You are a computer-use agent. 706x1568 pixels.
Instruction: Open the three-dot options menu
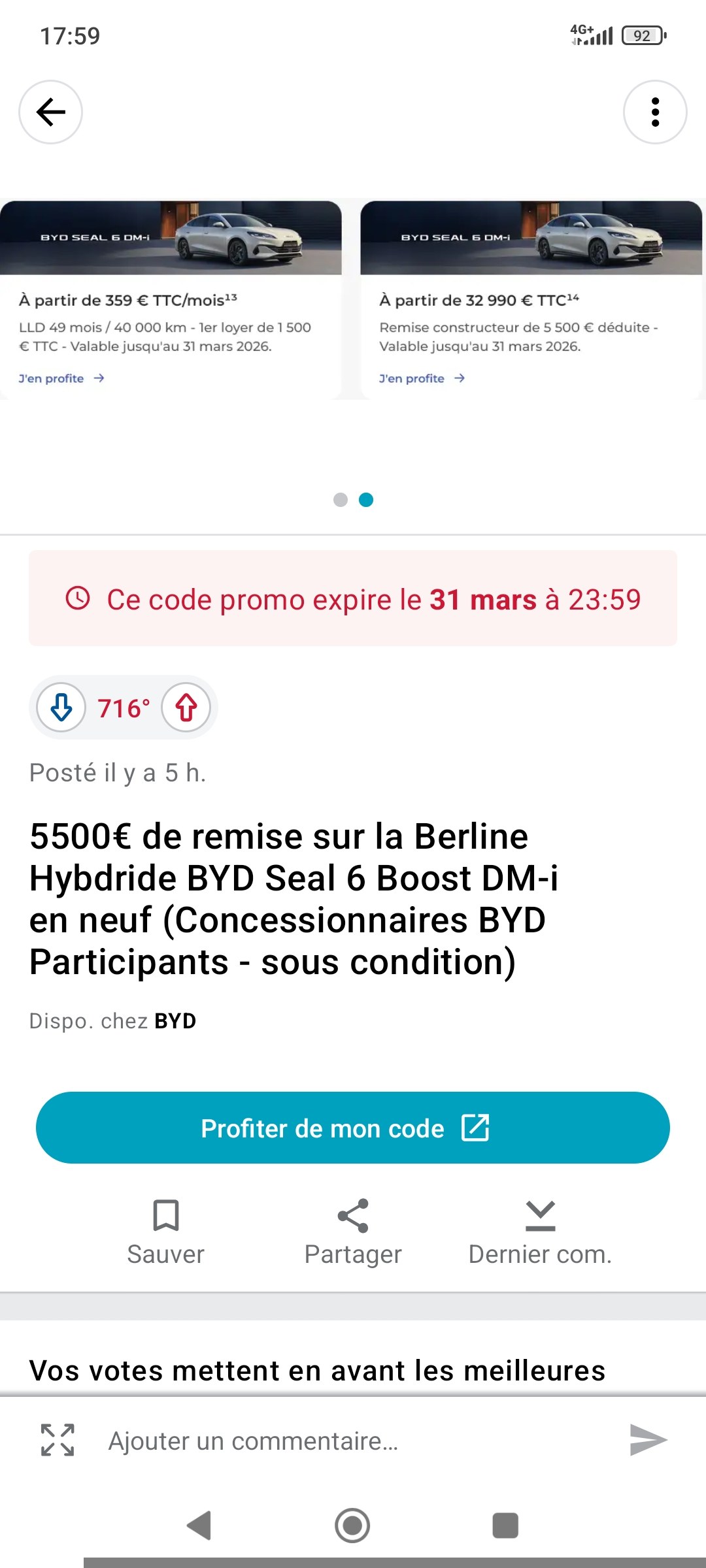point(655,112)
